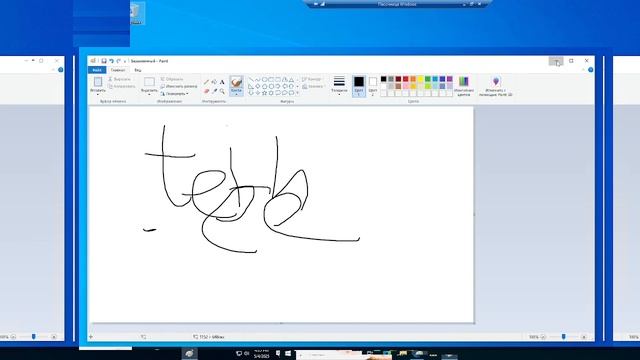The height and width of the screenshot is (360, 640).
Task: Pick the brown color swatch in second row
Action: point(398,86)
